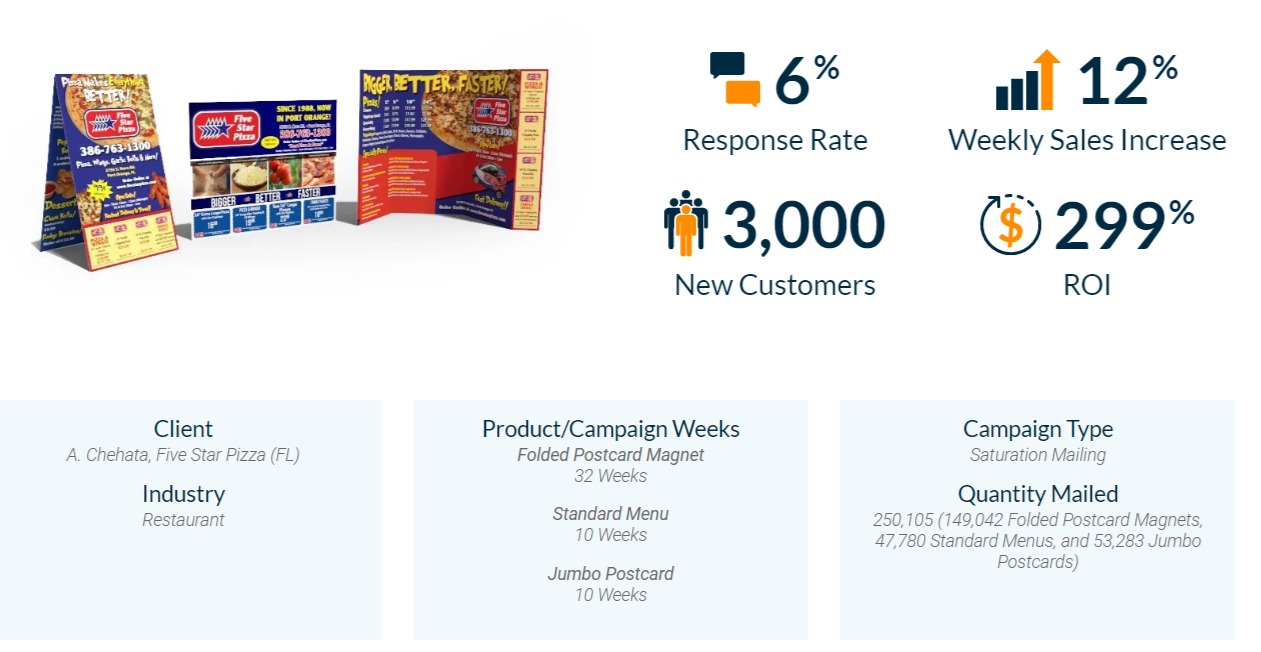Click the Standard Menu entry
This screenshot has height=652, width=1261.
point(611,514)
